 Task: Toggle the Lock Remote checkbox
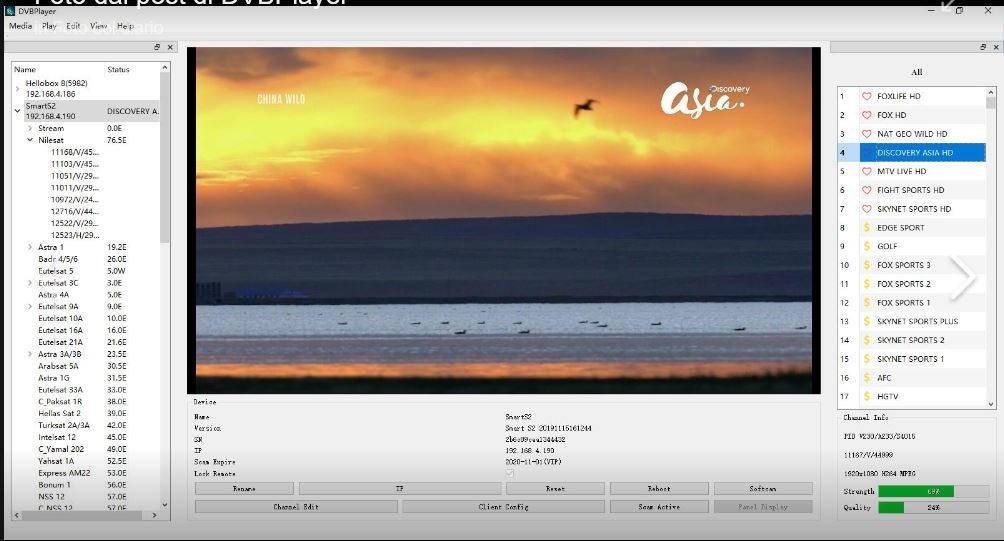tap(510, 473)
